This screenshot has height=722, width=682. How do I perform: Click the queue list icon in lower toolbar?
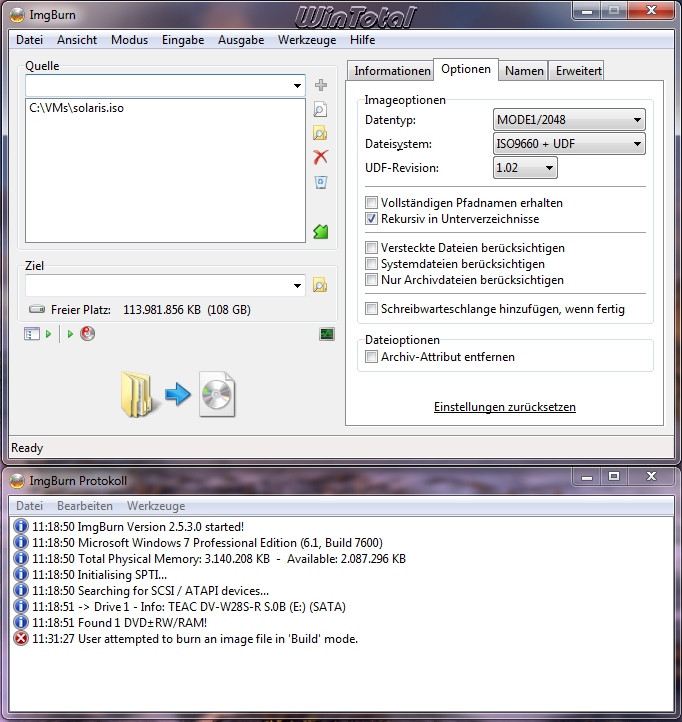pos(31,333)
